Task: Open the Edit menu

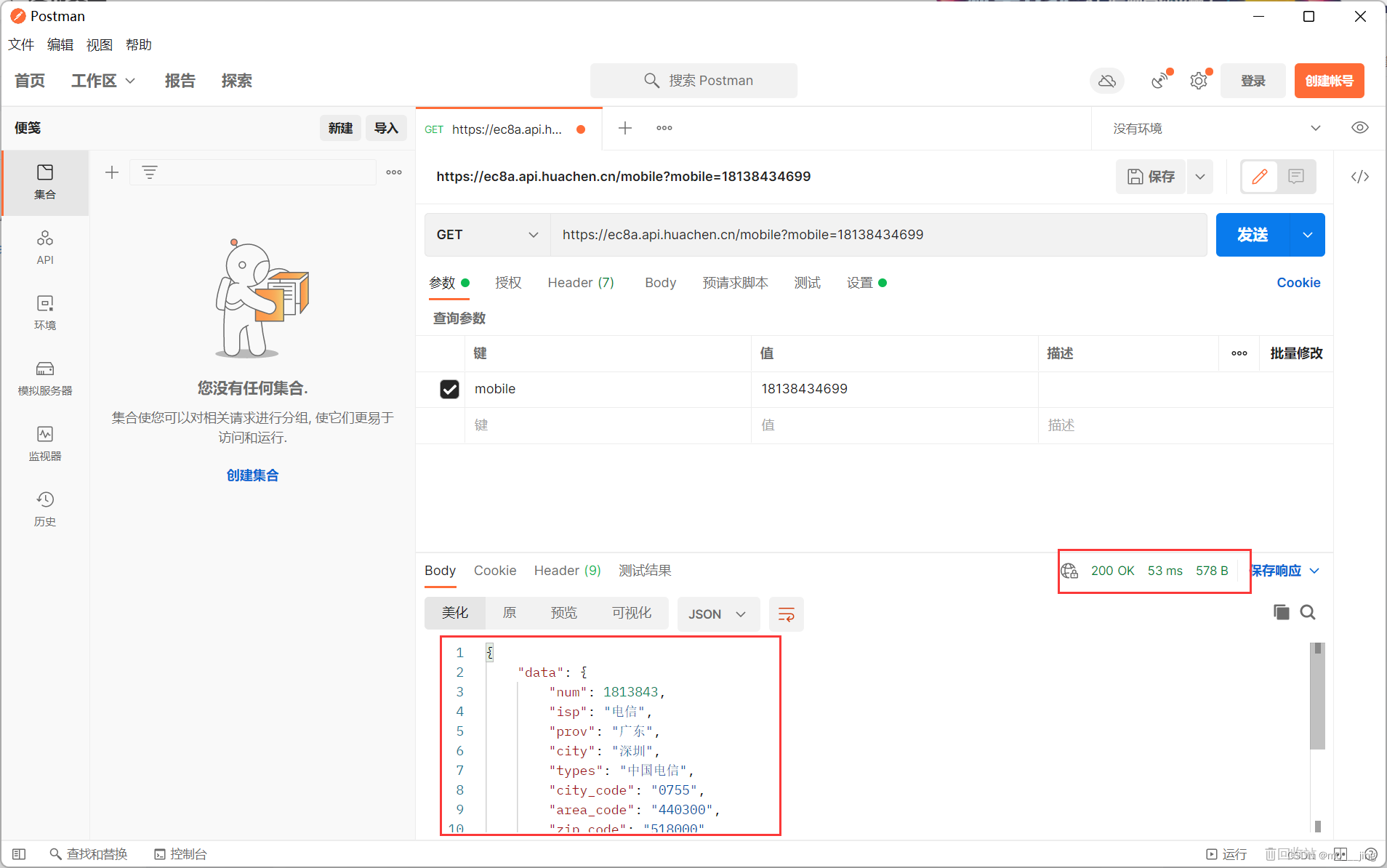Action: (60, 45)
